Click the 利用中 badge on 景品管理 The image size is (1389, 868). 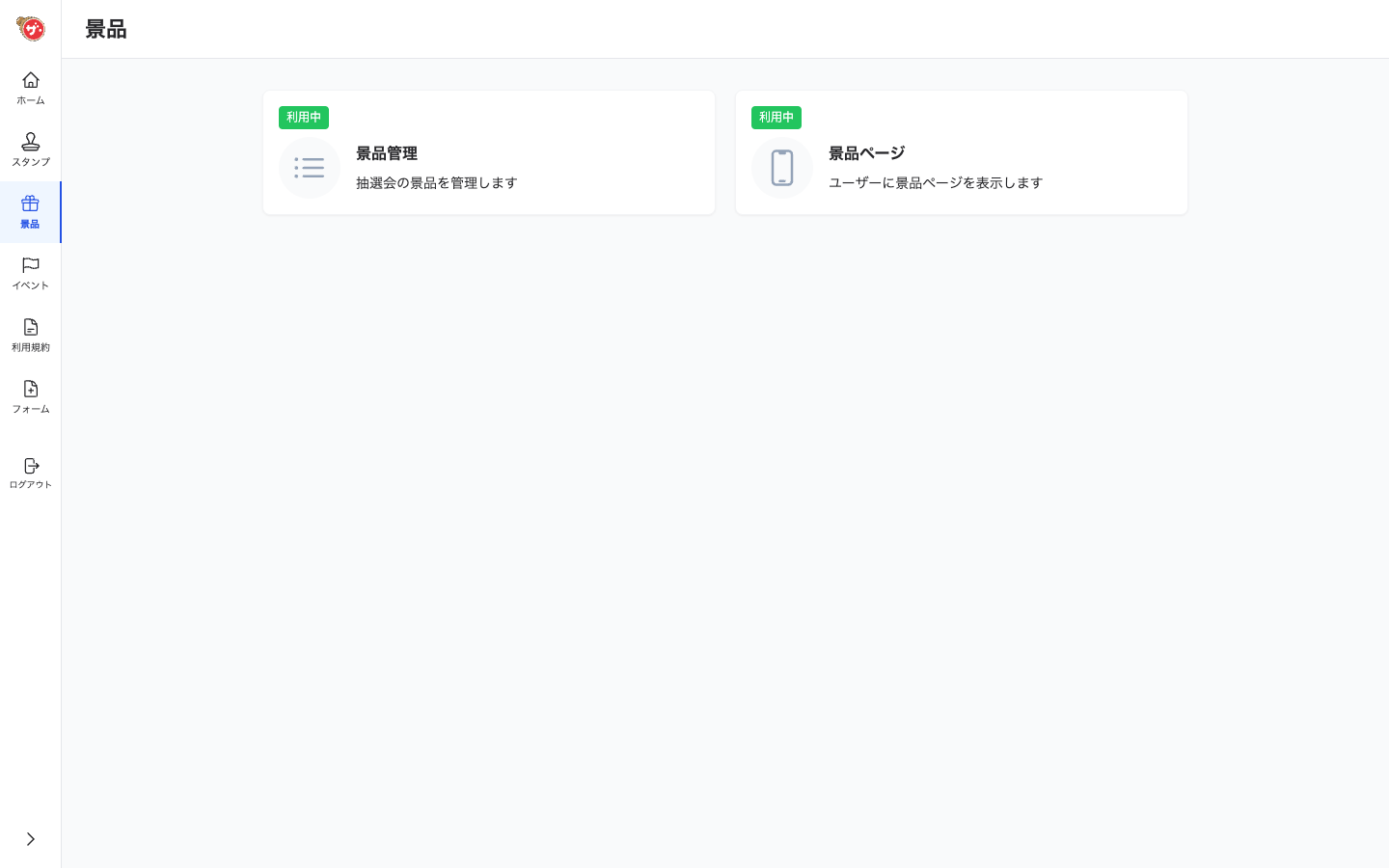303,117
